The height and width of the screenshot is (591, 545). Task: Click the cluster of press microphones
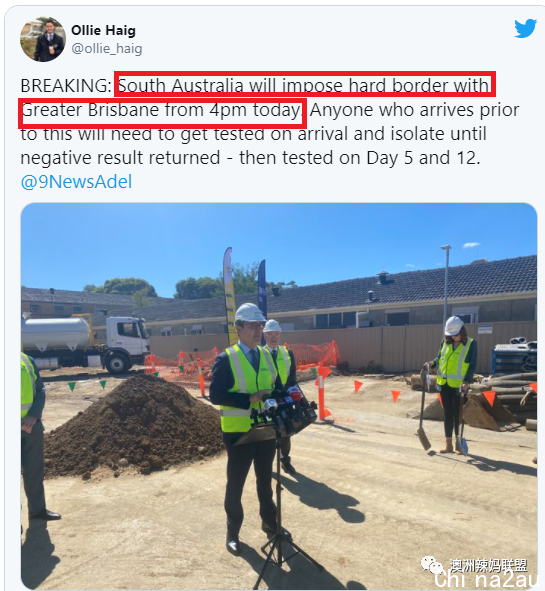pos(286,411)
